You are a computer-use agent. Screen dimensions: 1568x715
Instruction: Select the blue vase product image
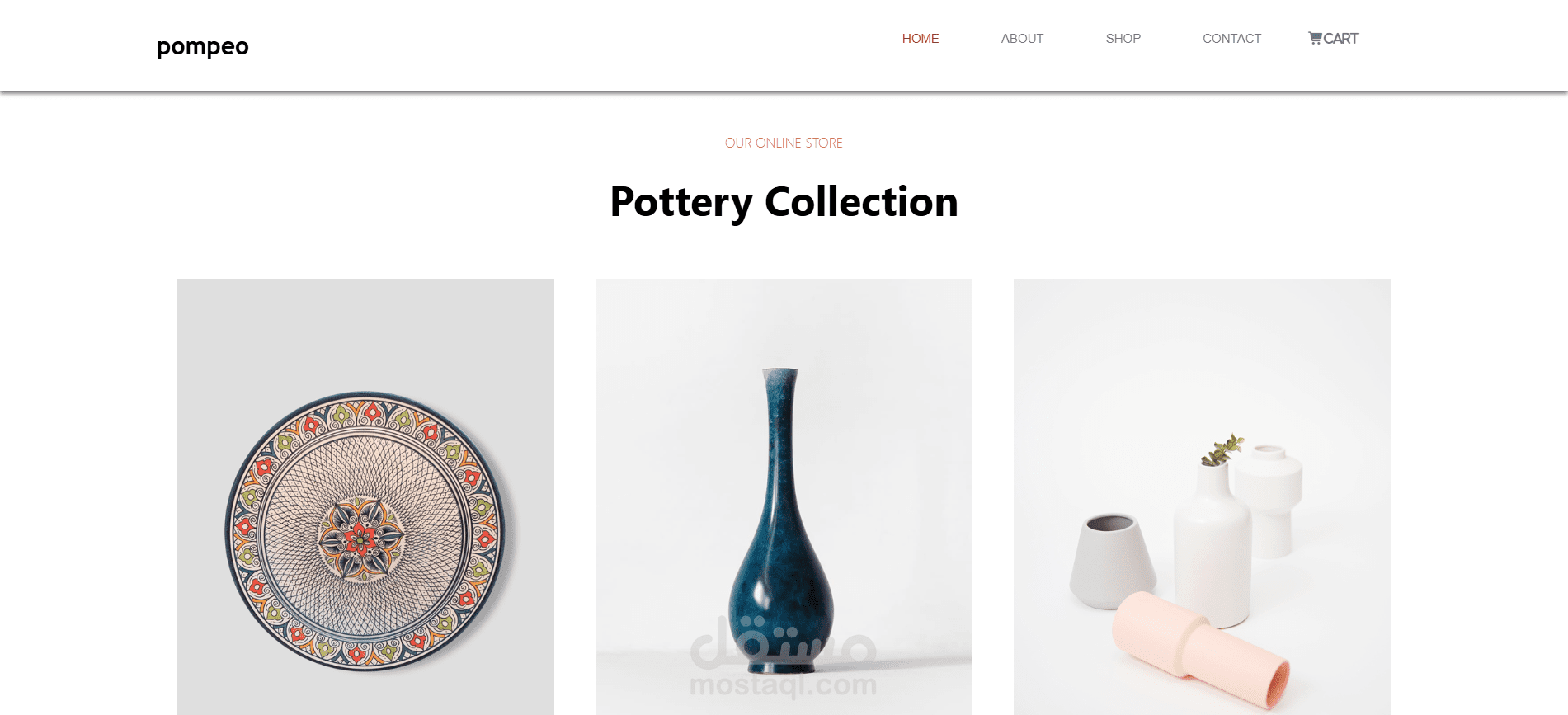coord(784,496)
